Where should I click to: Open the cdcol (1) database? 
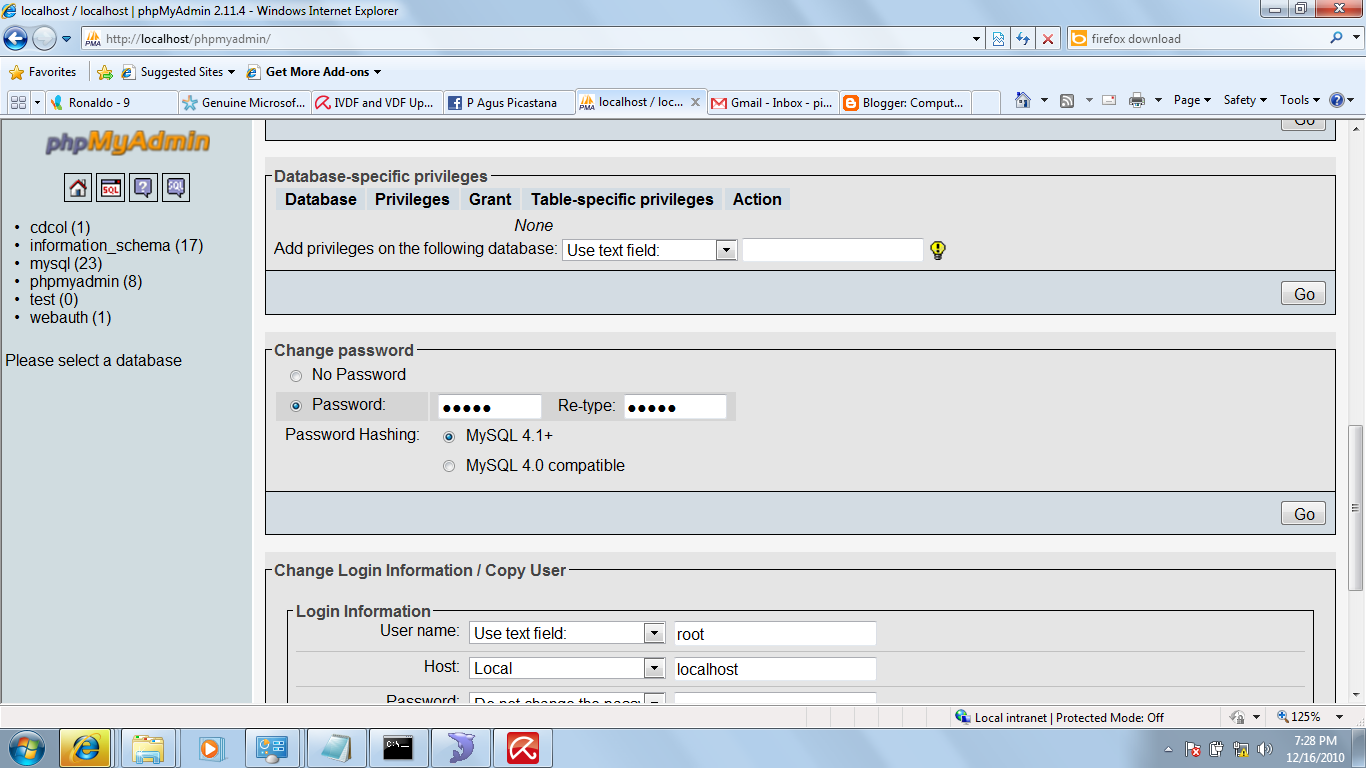[60, 228]
